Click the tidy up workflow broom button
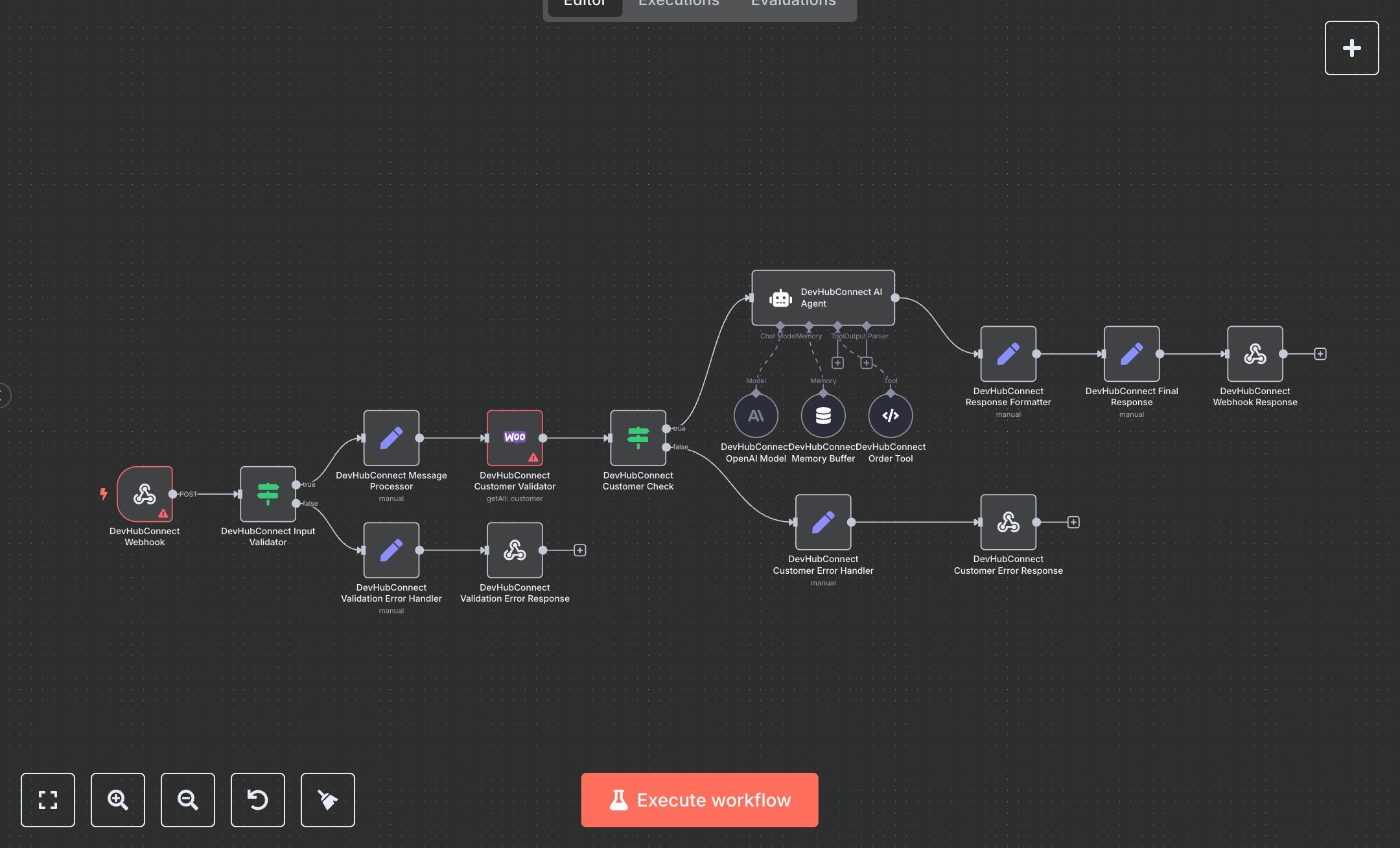This screenshot has height=848, width=1400. click(x=328, y=800)
